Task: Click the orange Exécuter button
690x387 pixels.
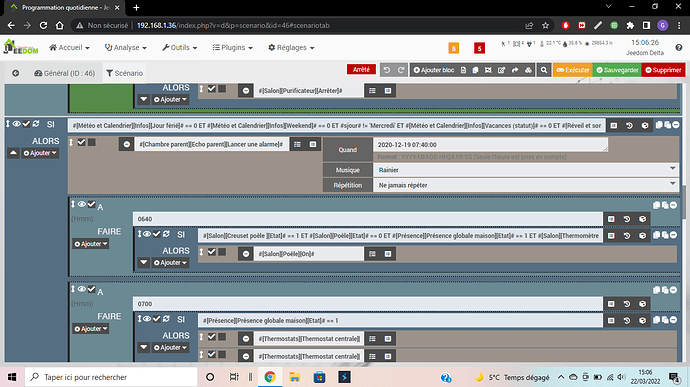Action: [573, 70]
